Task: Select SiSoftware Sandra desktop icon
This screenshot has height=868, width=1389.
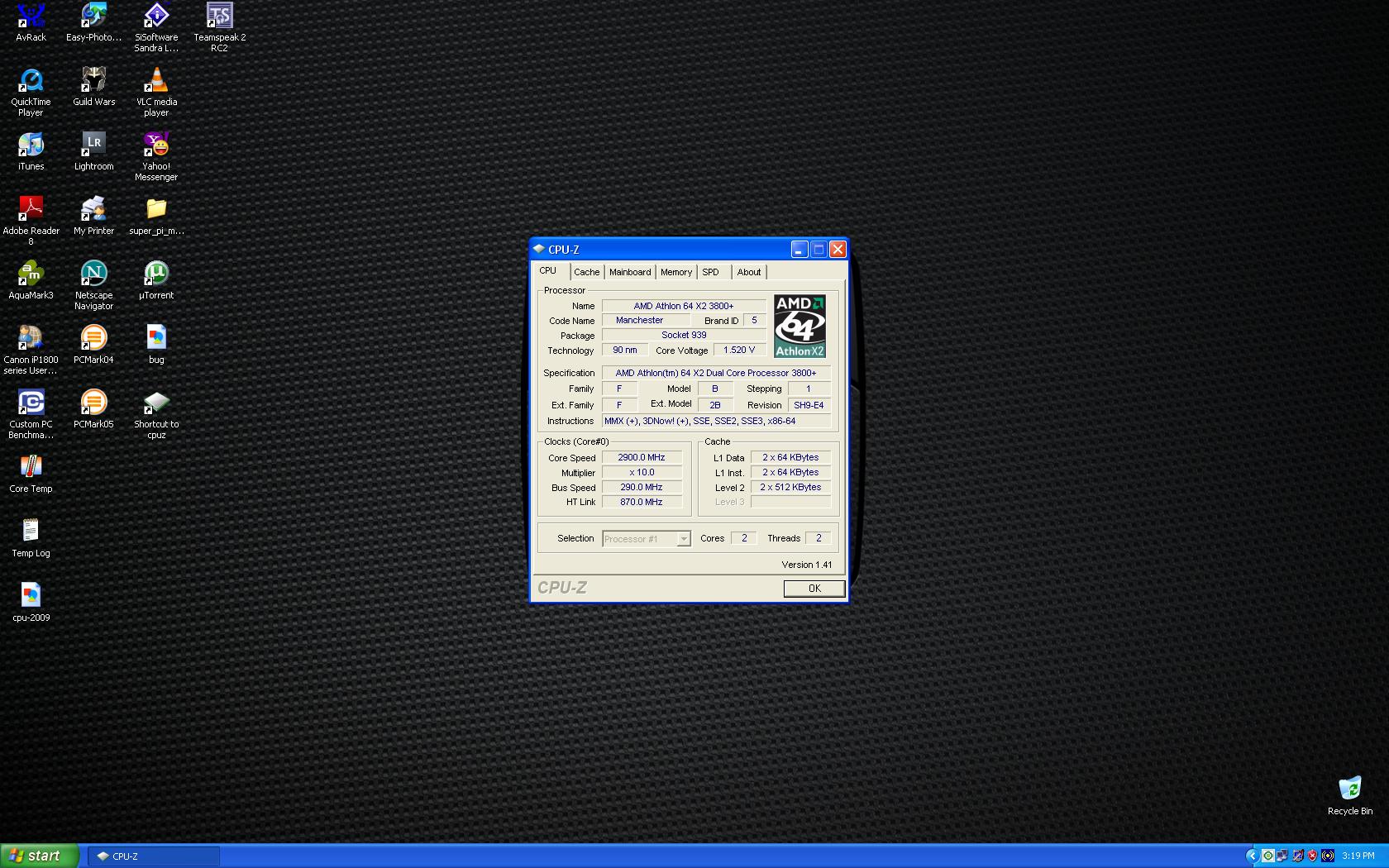Action: (x=156, y=27)
